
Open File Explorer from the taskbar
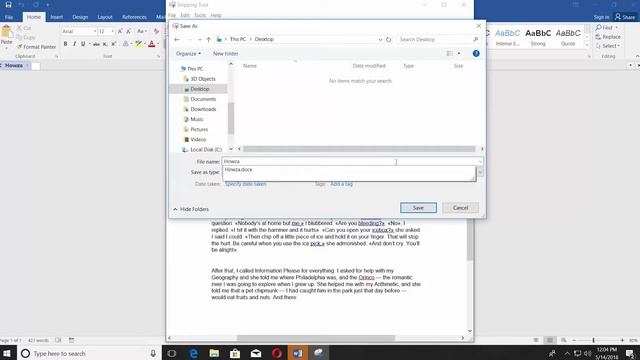214,353
